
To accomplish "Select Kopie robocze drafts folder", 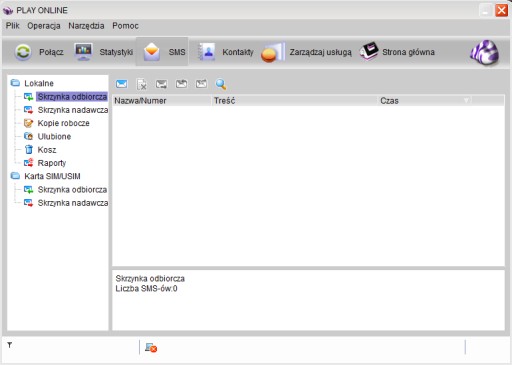I will (x=63, y=123).
